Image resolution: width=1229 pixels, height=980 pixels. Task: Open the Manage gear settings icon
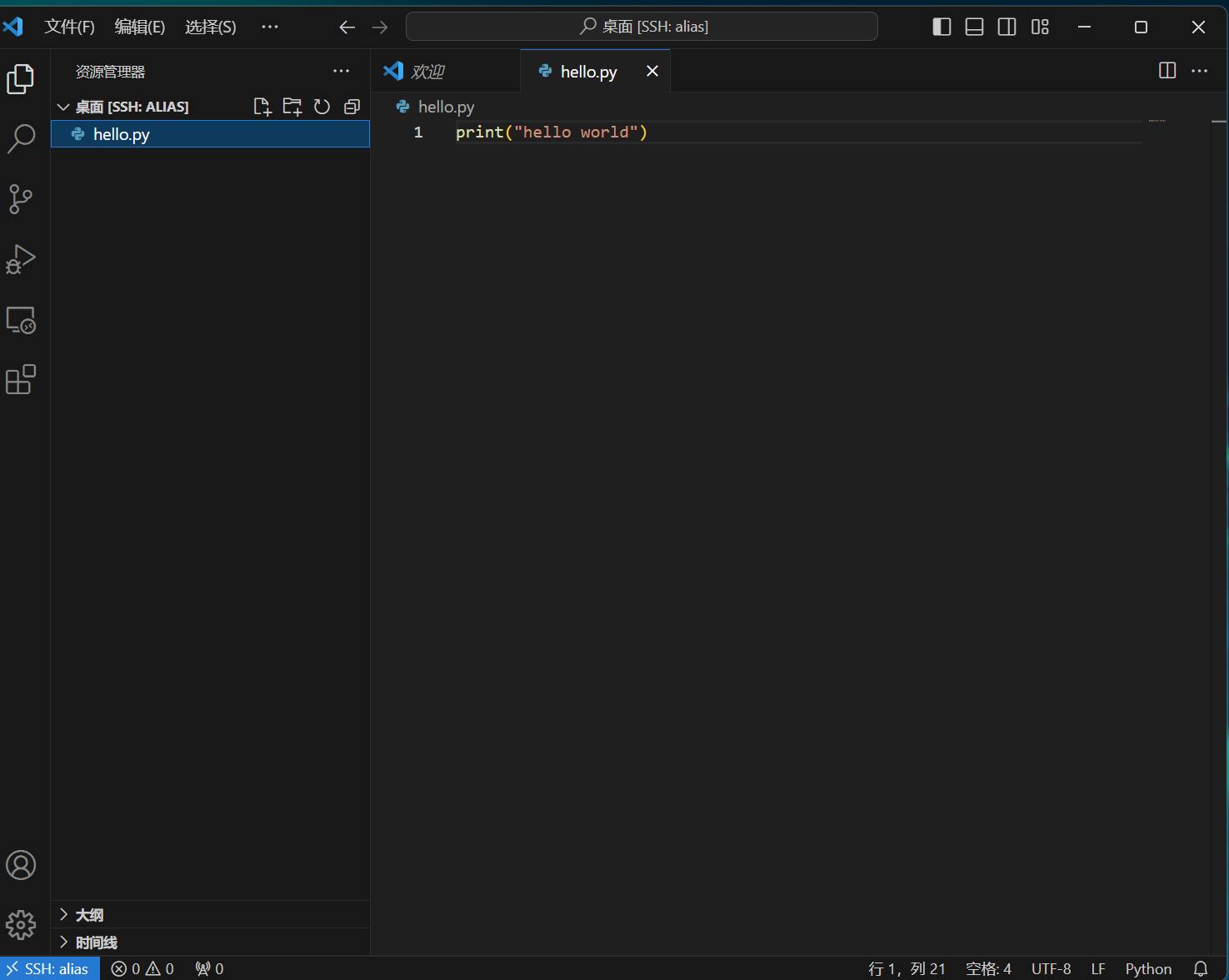pos(21,925)
